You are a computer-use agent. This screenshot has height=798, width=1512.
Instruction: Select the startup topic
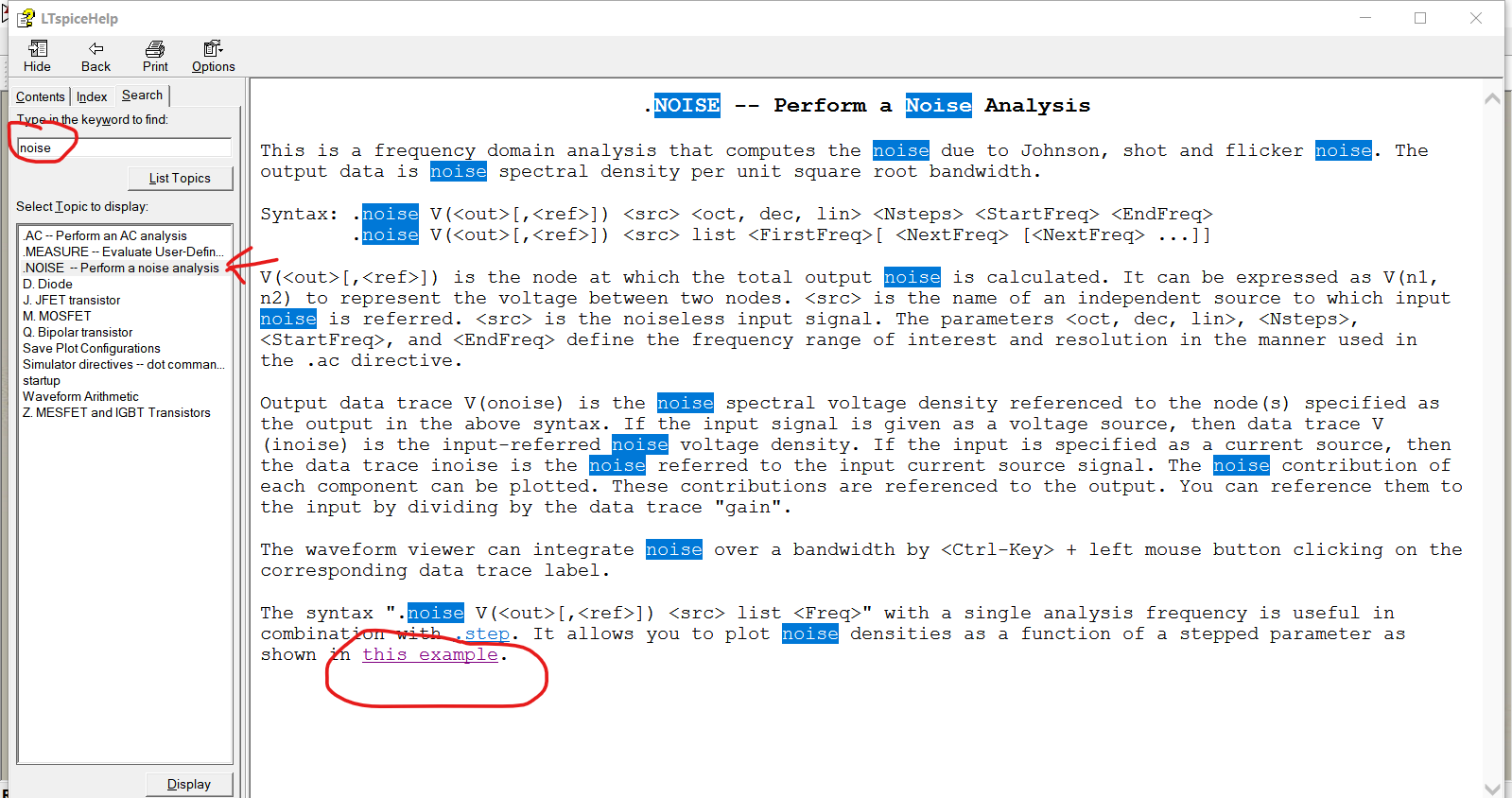tap(42, 380)
